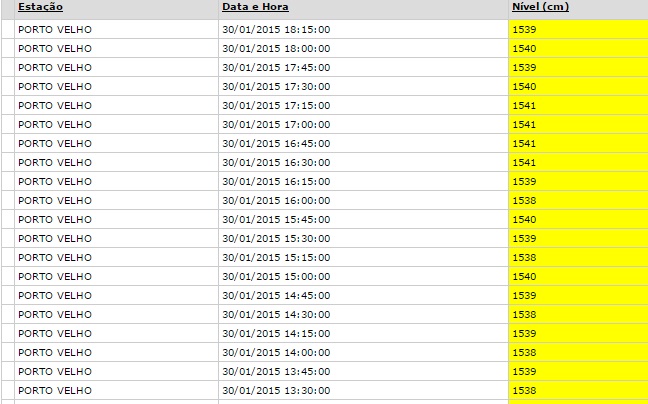The width and height of the screenshot is (648, 404).
Task: Click the 30/01/2015 15:00:00 timestamp
Action: (x=276, y=277)
